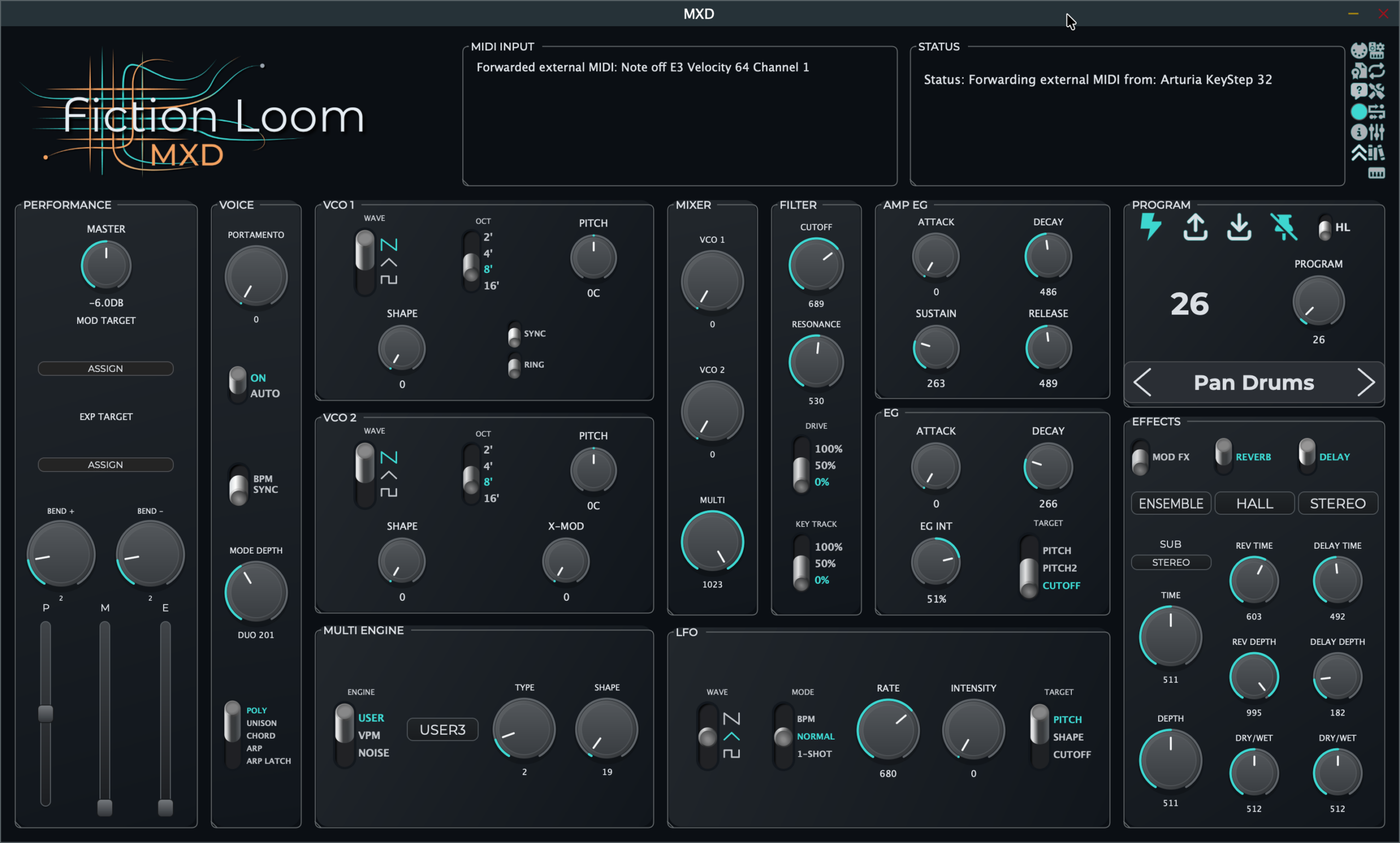Toggle the HL switch in Program panel

1325,227
